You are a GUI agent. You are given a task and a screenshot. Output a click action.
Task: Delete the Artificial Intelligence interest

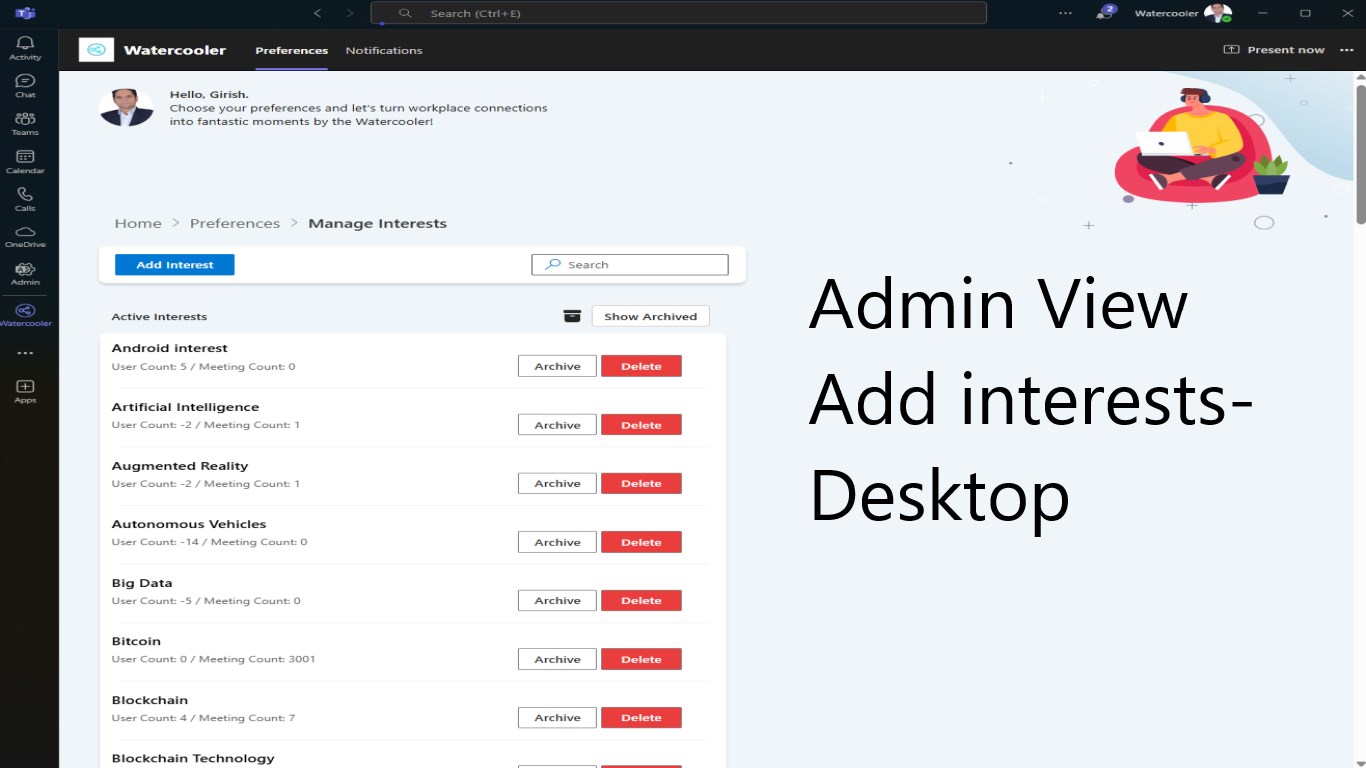(641, 425)
